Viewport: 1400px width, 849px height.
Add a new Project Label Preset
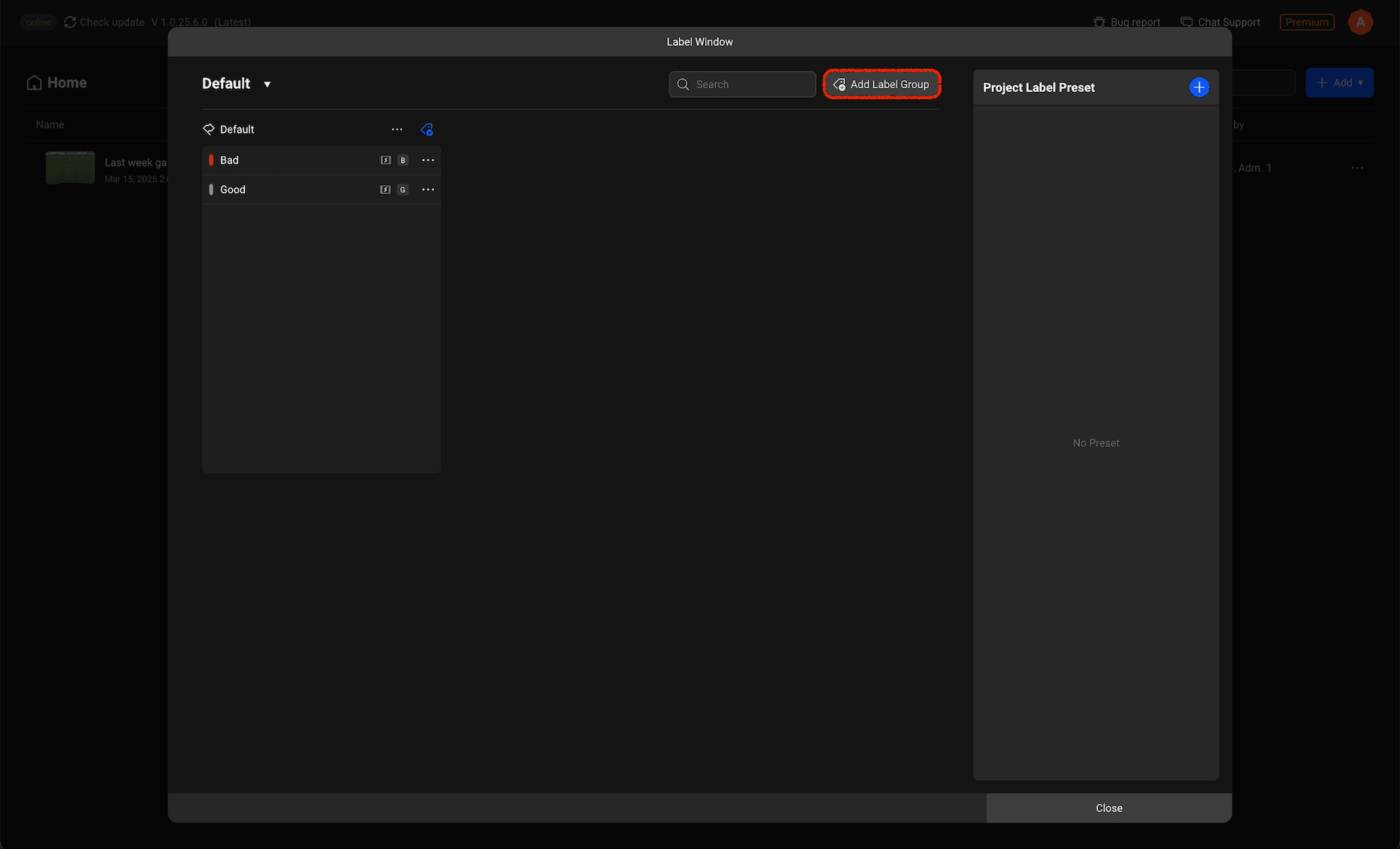[x=1199, y=88]
